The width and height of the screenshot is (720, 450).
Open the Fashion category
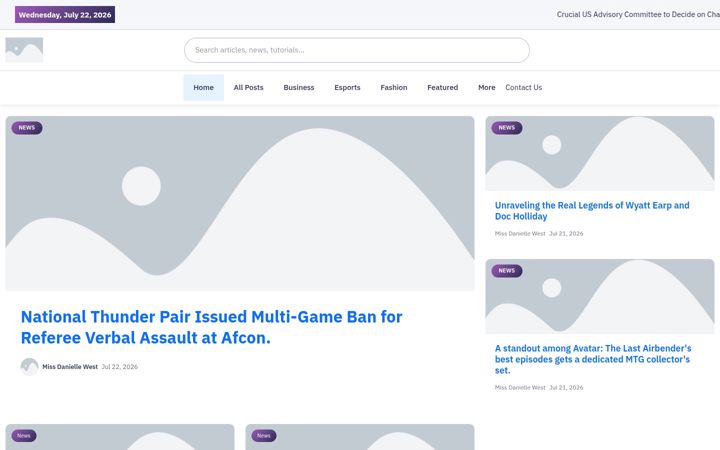point(394,87)
